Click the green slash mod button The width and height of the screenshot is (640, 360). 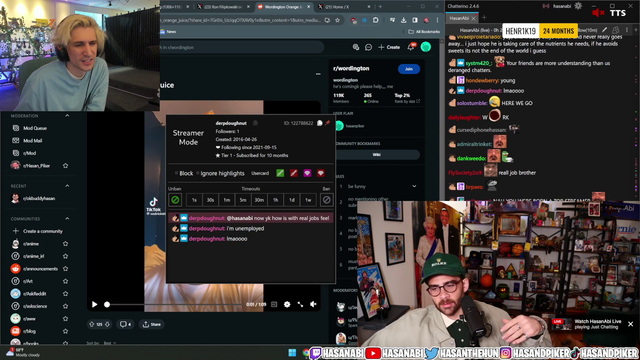point(280,173)
